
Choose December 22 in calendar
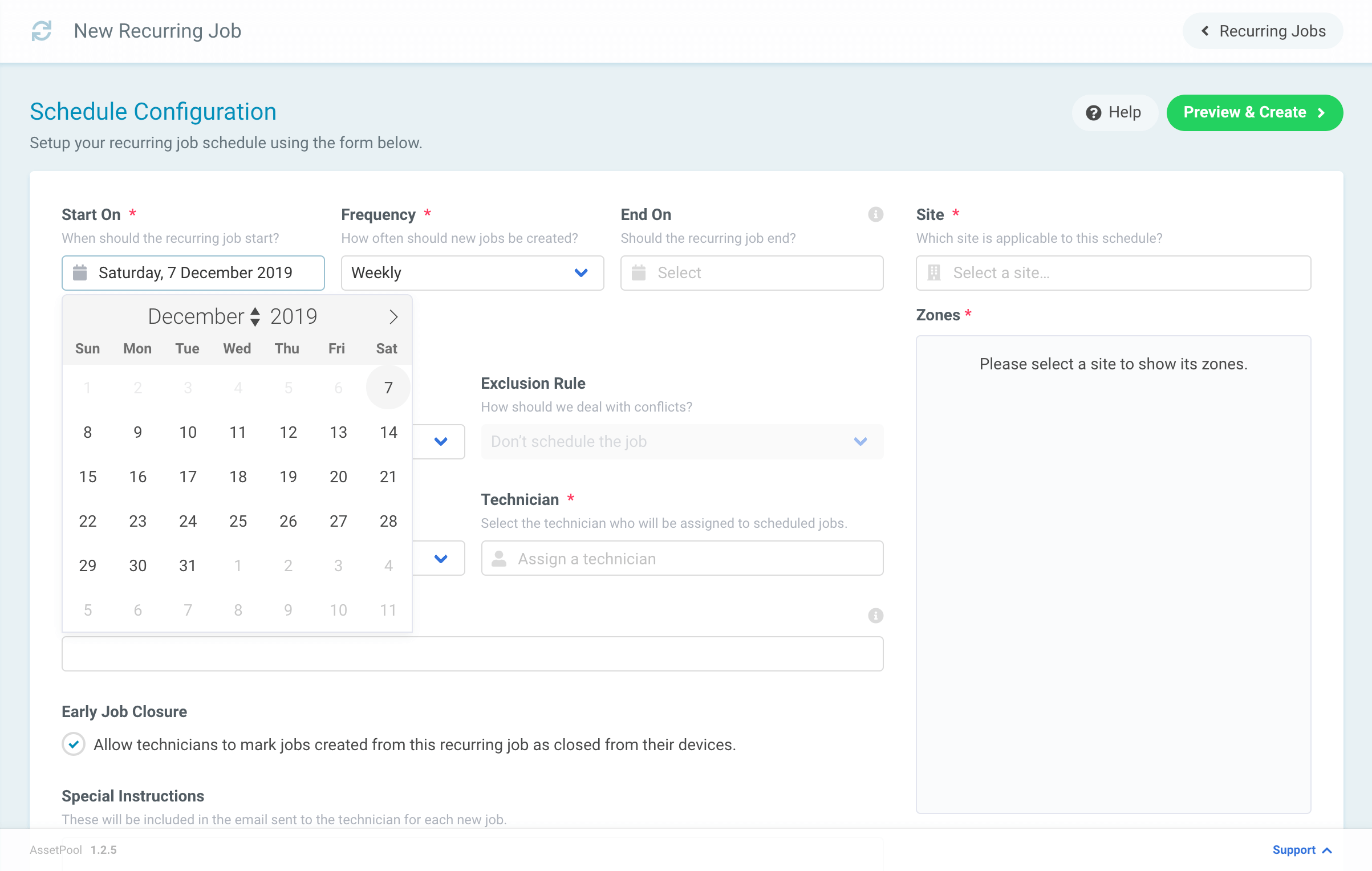click(x=88, y=521)
